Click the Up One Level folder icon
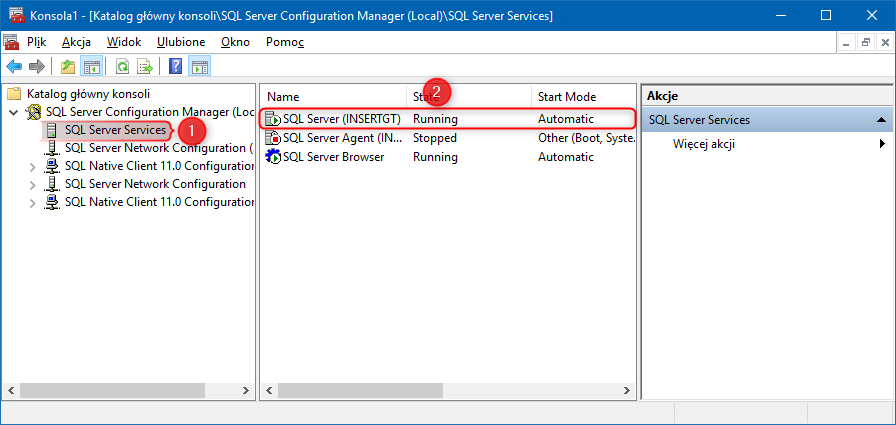 [x=69, y=67]
